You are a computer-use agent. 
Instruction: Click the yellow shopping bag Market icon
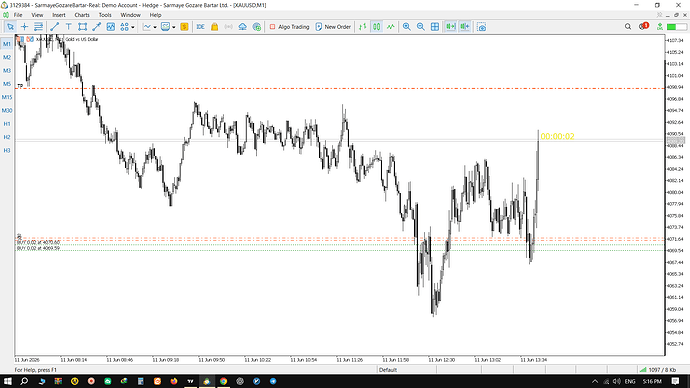pyautogui.click(x=214, y=27)
